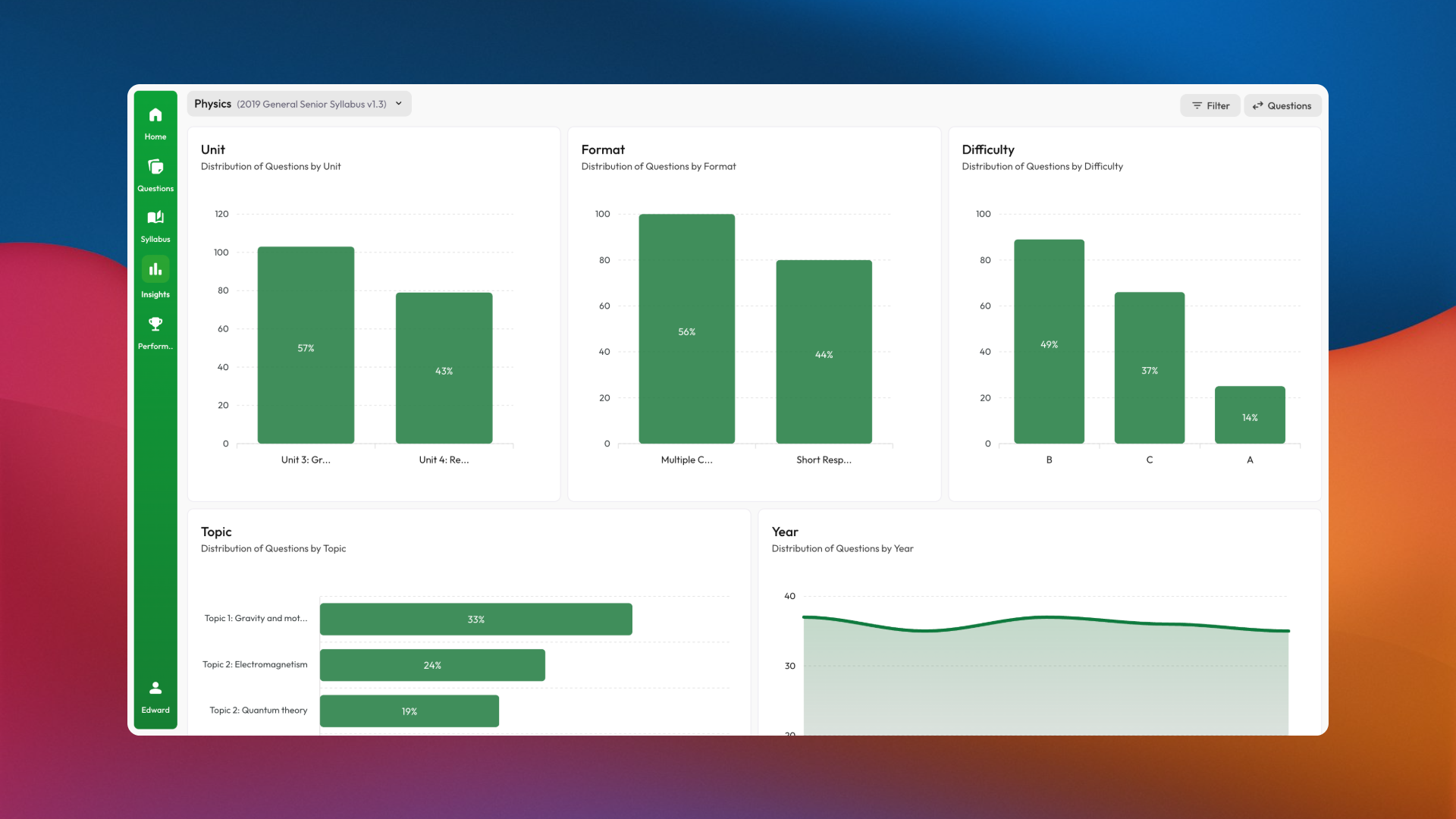1456x819 pixels.
Task: Click the filter funnel icon
Action: 1197,106
